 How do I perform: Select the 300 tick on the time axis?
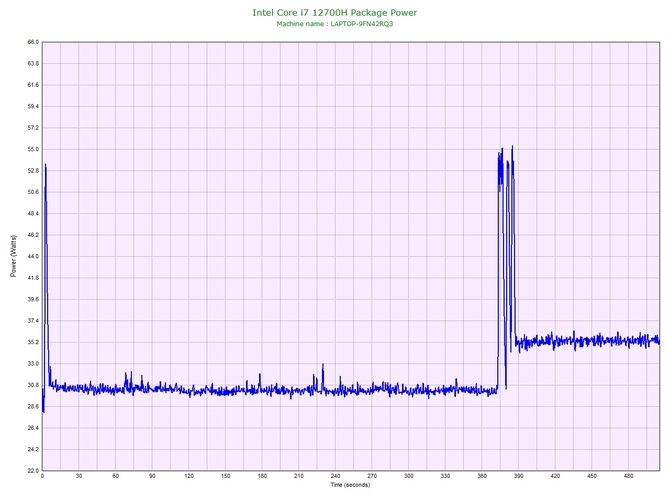point(409,476)
